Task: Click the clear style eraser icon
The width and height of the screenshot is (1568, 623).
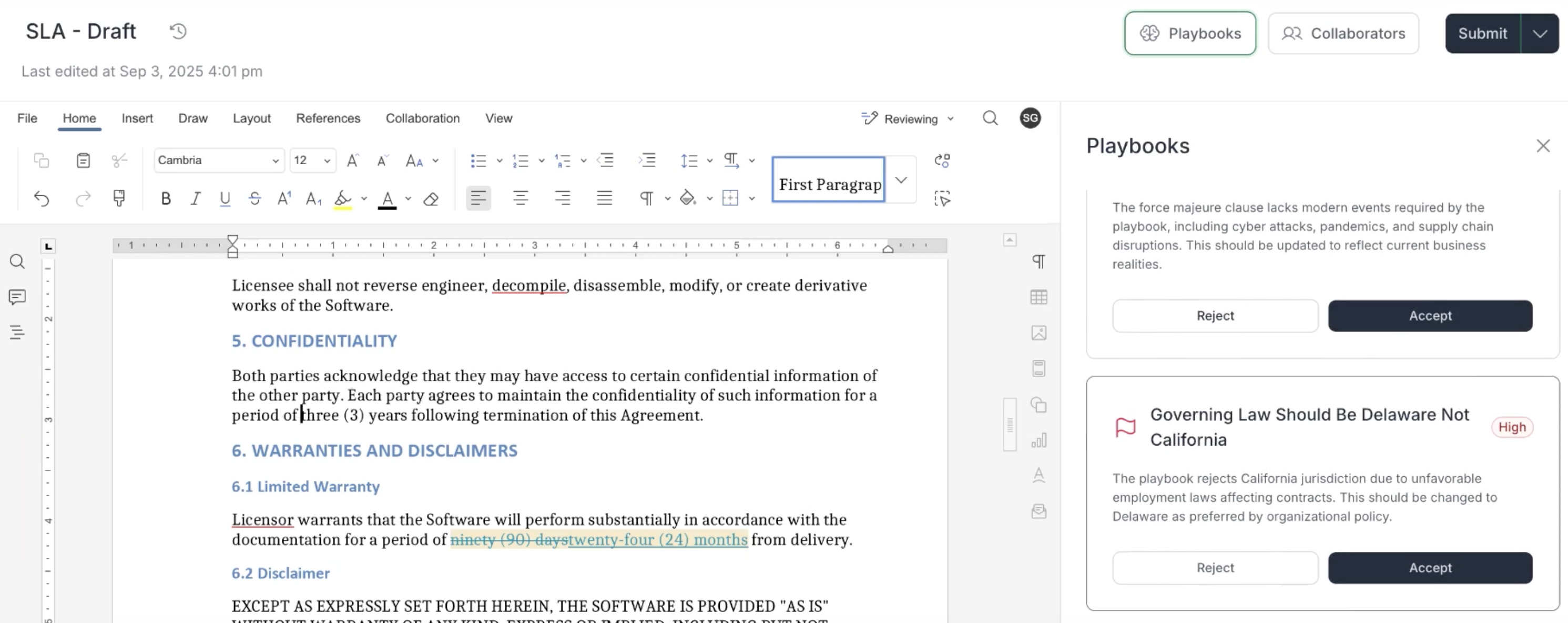Action: [431, 198]
